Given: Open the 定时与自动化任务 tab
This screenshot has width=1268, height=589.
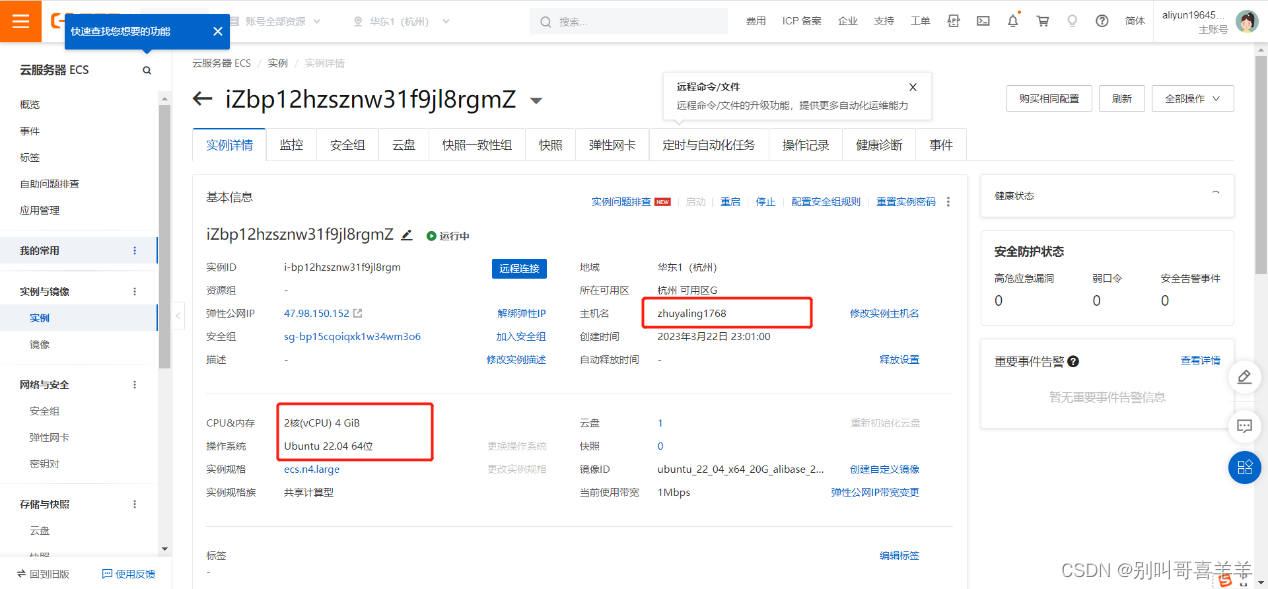Looking at the screenshot, I should point(709,145).
